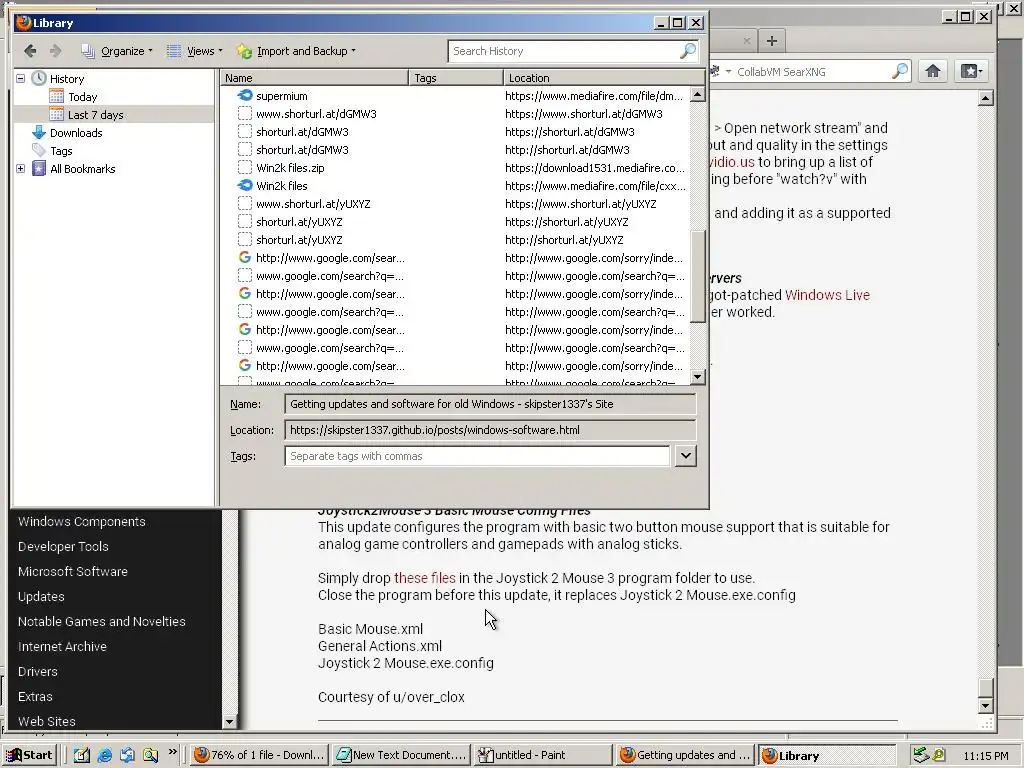Select the Win2k files.zip entry

pos(290,168)
